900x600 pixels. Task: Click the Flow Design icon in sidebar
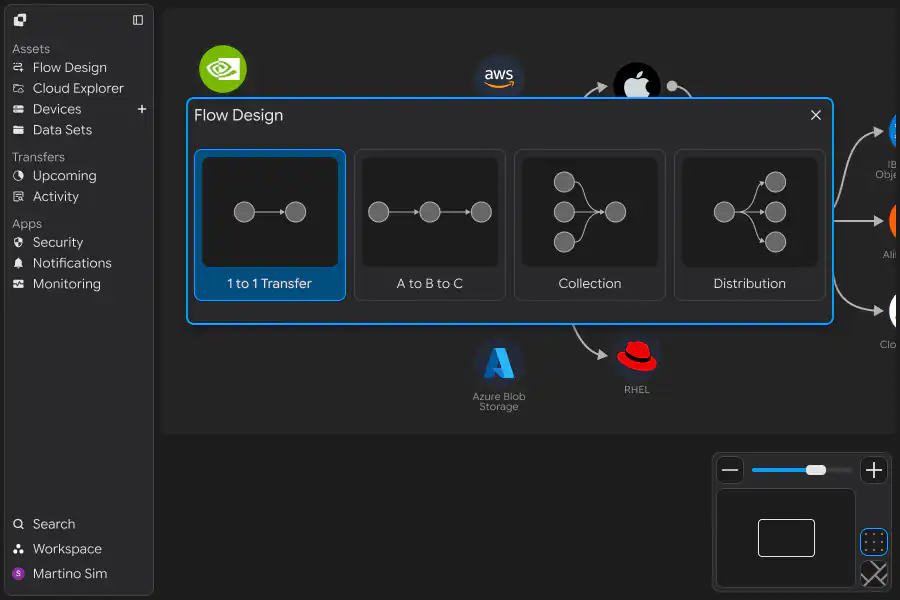tap(18, 67)
